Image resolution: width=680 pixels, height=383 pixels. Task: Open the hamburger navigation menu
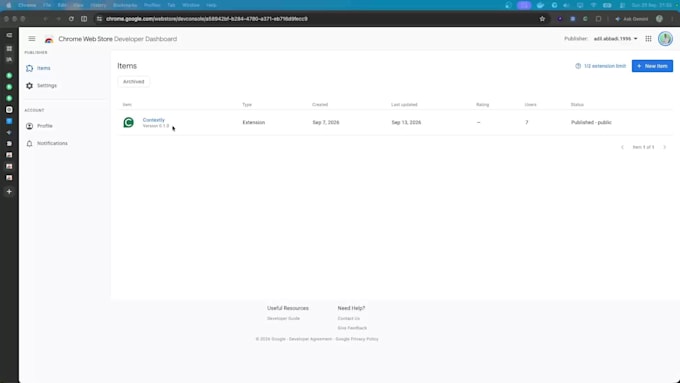(x=32, y=39)
